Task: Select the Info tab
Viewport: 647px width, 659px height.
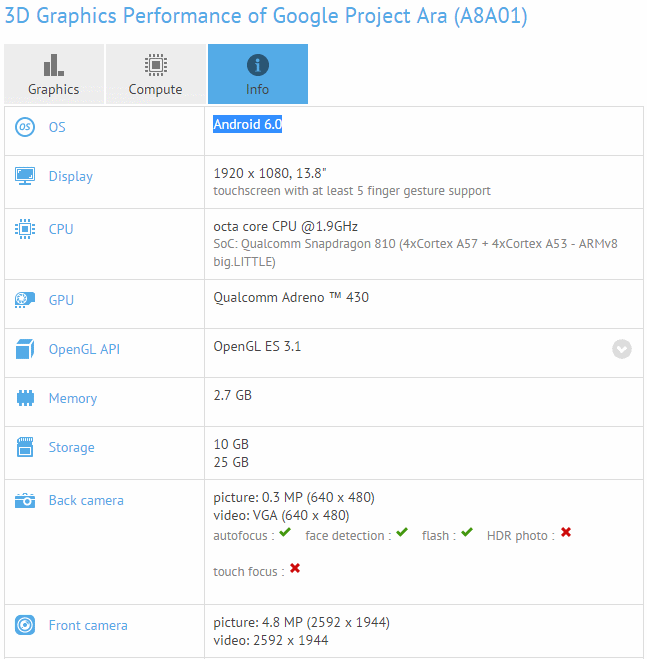Action: (x=258, y=74)
